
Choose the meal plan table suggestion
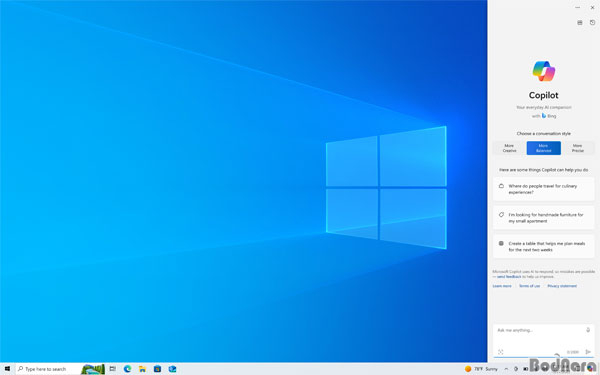[x=543, y=246]
